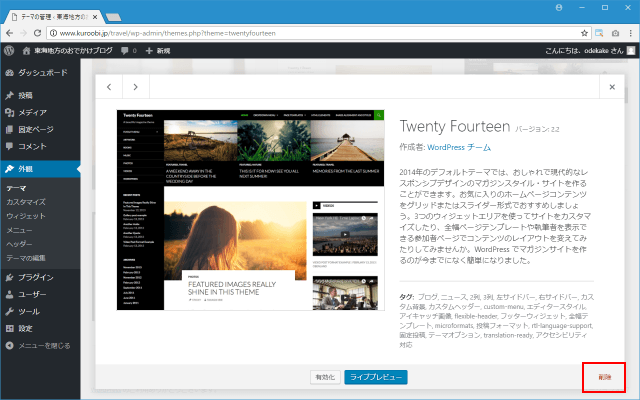Close the theme details overlay
This screenshot has width=640, height=400.
612,87
